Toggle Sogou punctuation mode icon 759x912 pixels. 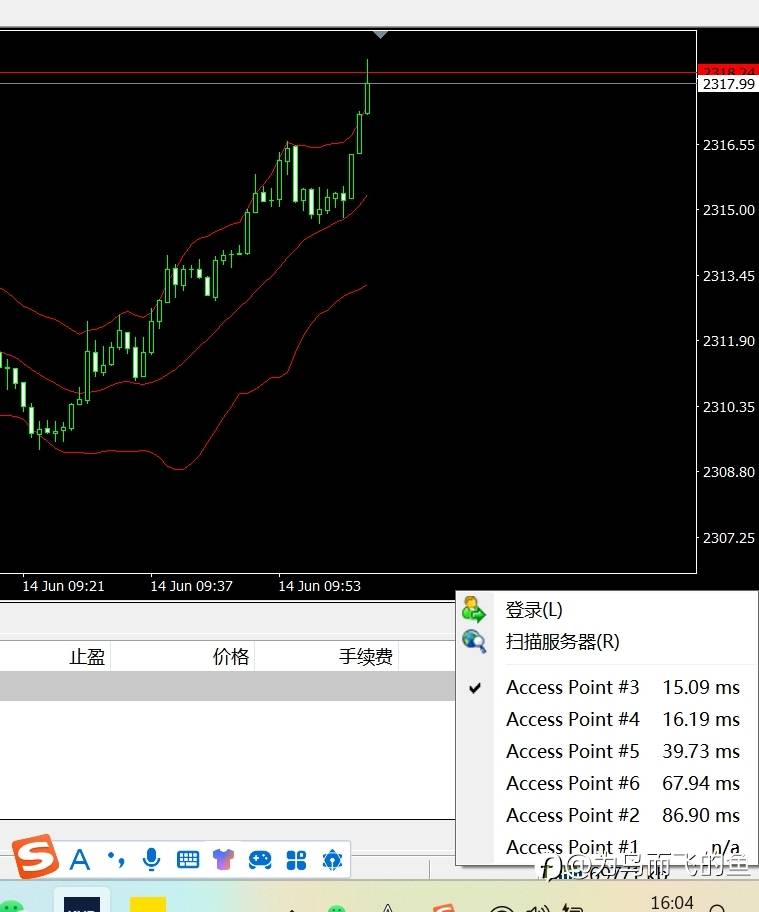[x=116, y=859]
